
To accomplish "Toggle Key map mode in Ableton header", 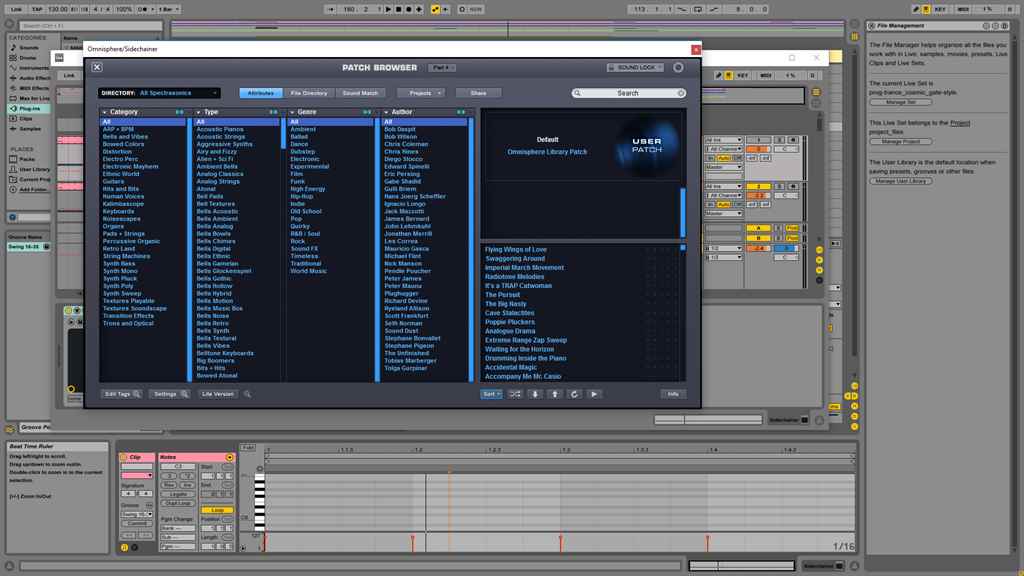I will [940, 9].
